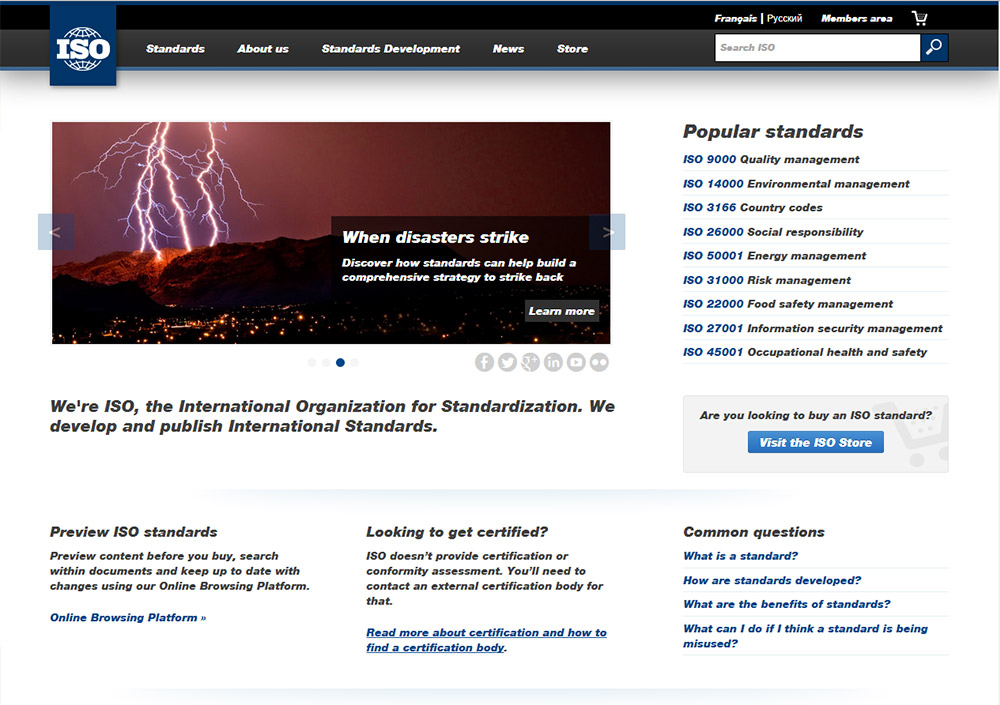Click Learn more on the banner
The height and width of the screenshot is (705, 1000).
click(x=561, y=311)
